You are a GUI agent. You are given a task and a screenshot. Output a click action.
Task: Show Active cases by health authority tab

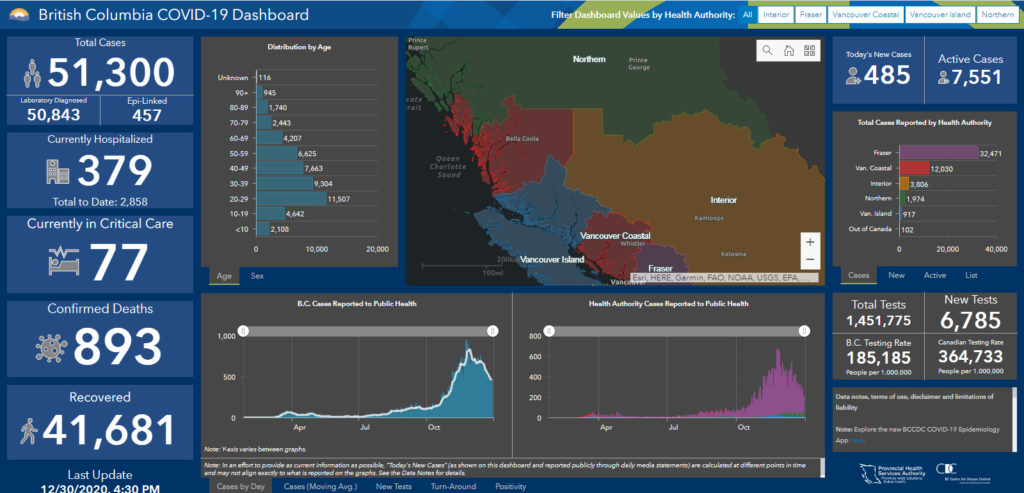934,275
